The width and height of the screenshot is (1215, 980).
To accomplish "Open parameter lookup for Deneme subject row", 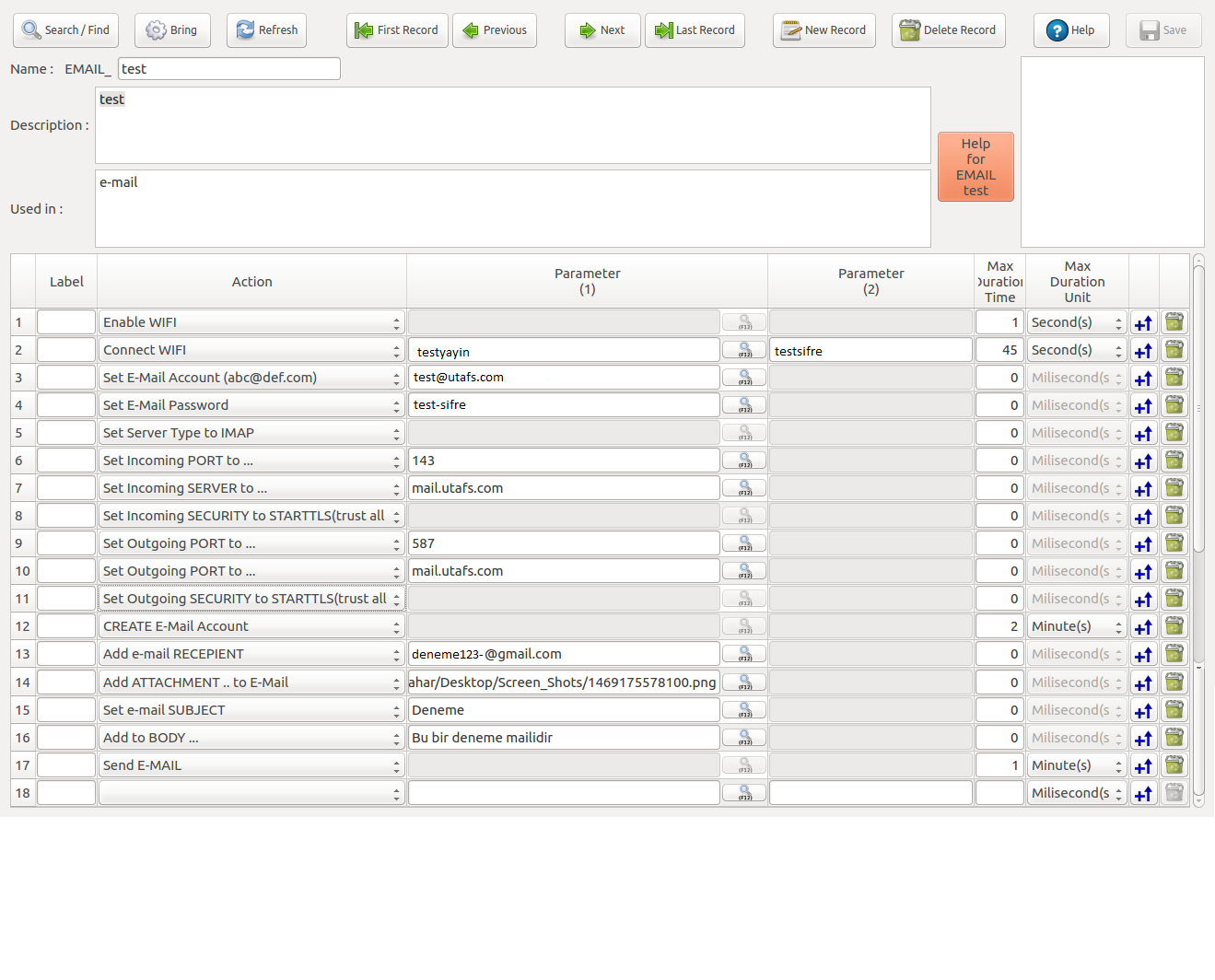I will coord(744,710).
